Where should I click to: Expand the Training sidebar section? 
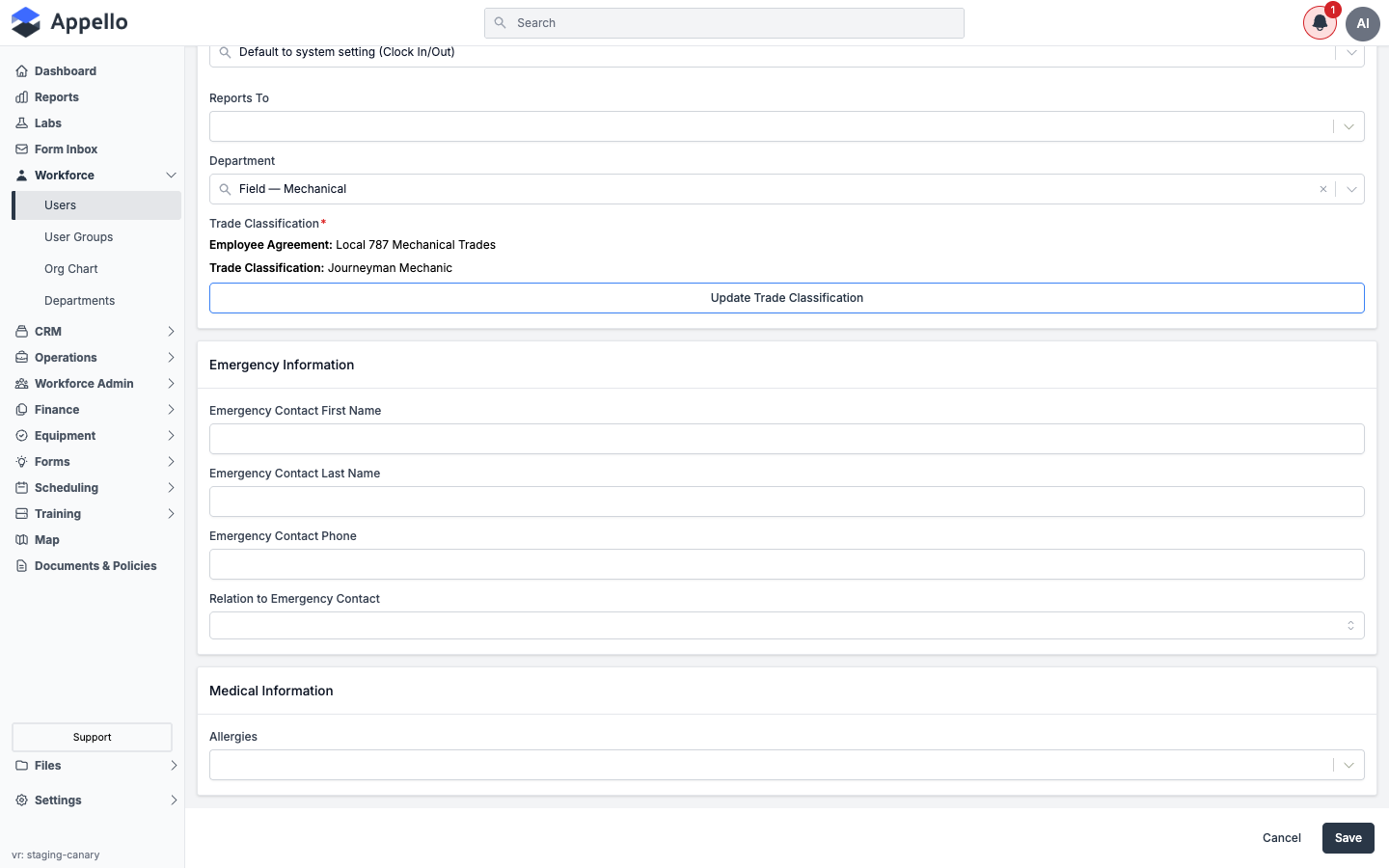coord(171,514)
